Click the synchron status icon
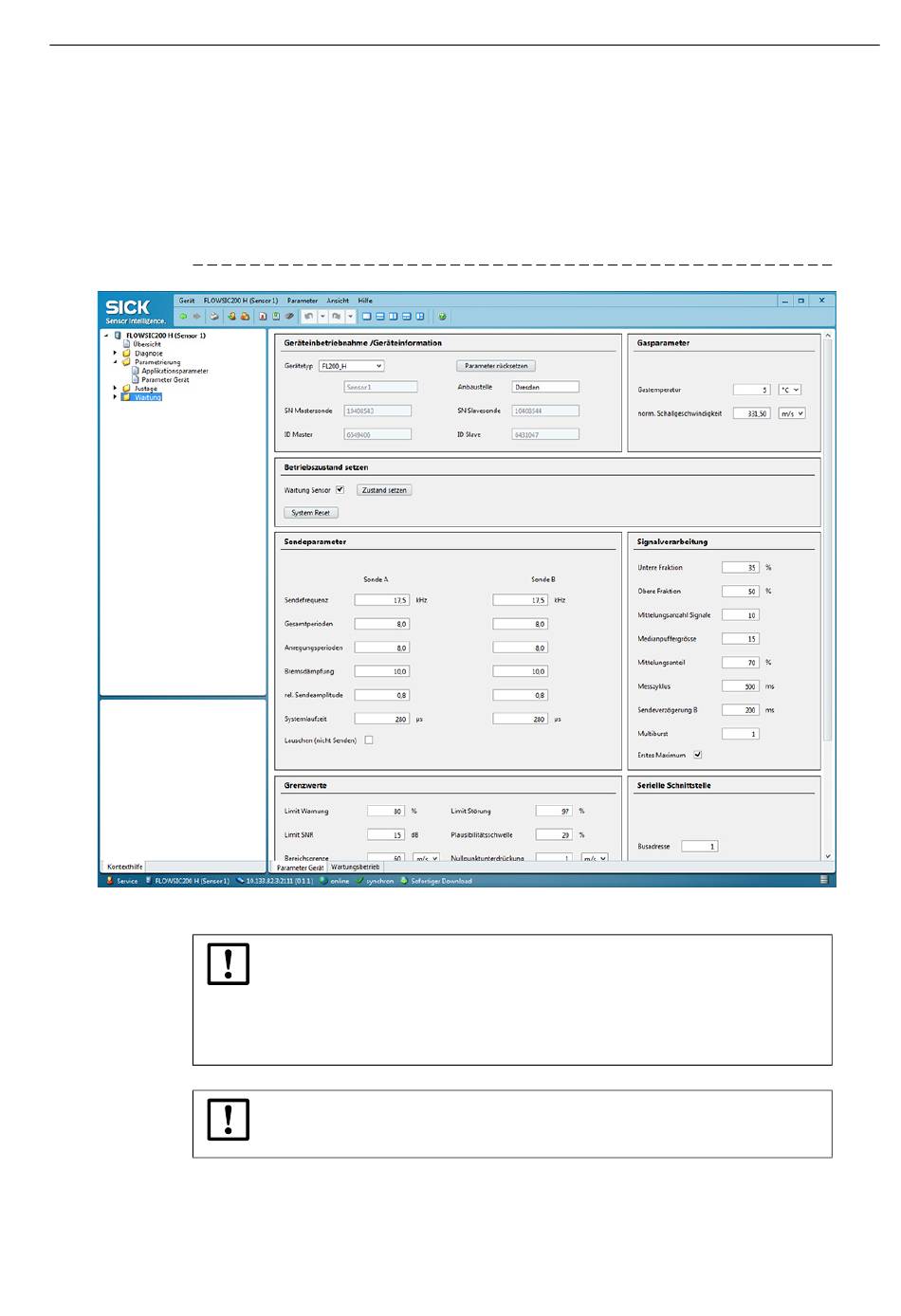 [x=359, y=881]
